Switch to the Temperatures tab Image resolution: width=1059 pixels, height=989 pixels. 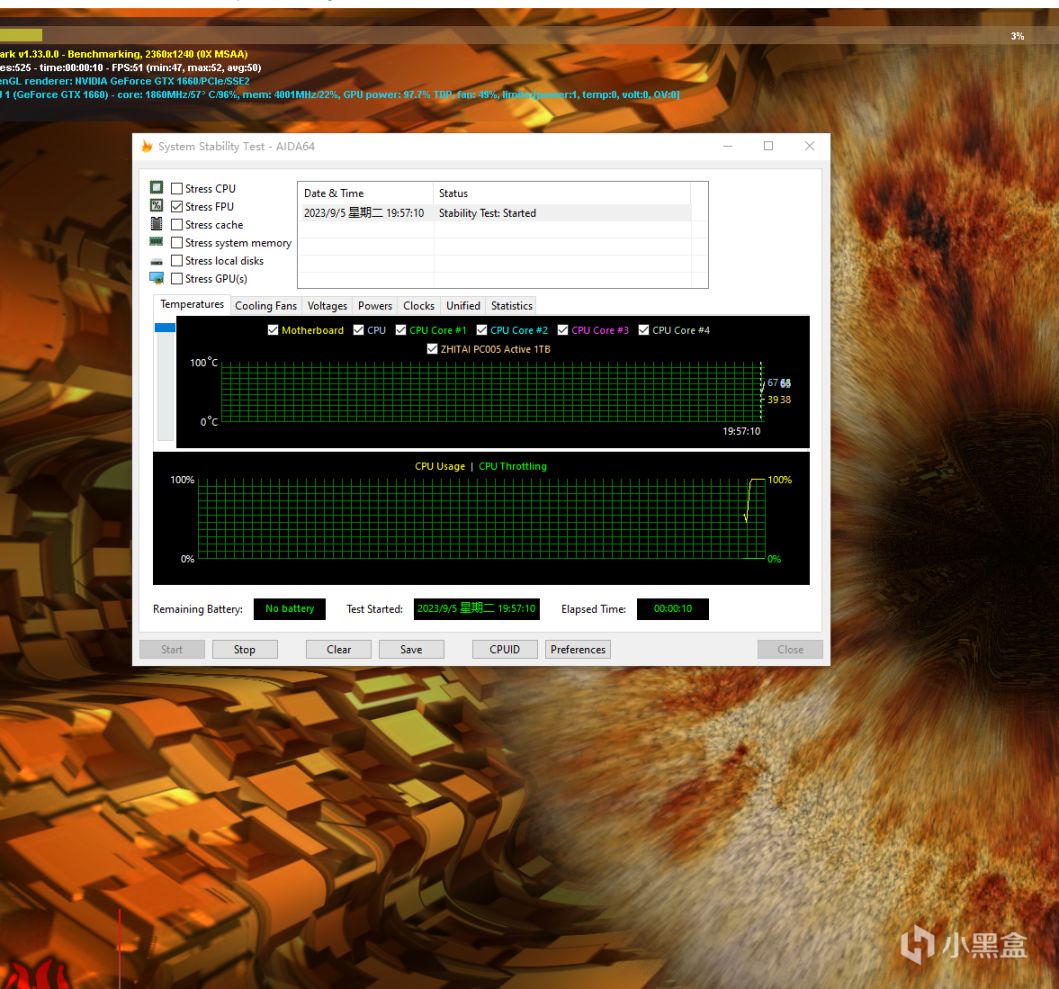[x=192, y=305]
